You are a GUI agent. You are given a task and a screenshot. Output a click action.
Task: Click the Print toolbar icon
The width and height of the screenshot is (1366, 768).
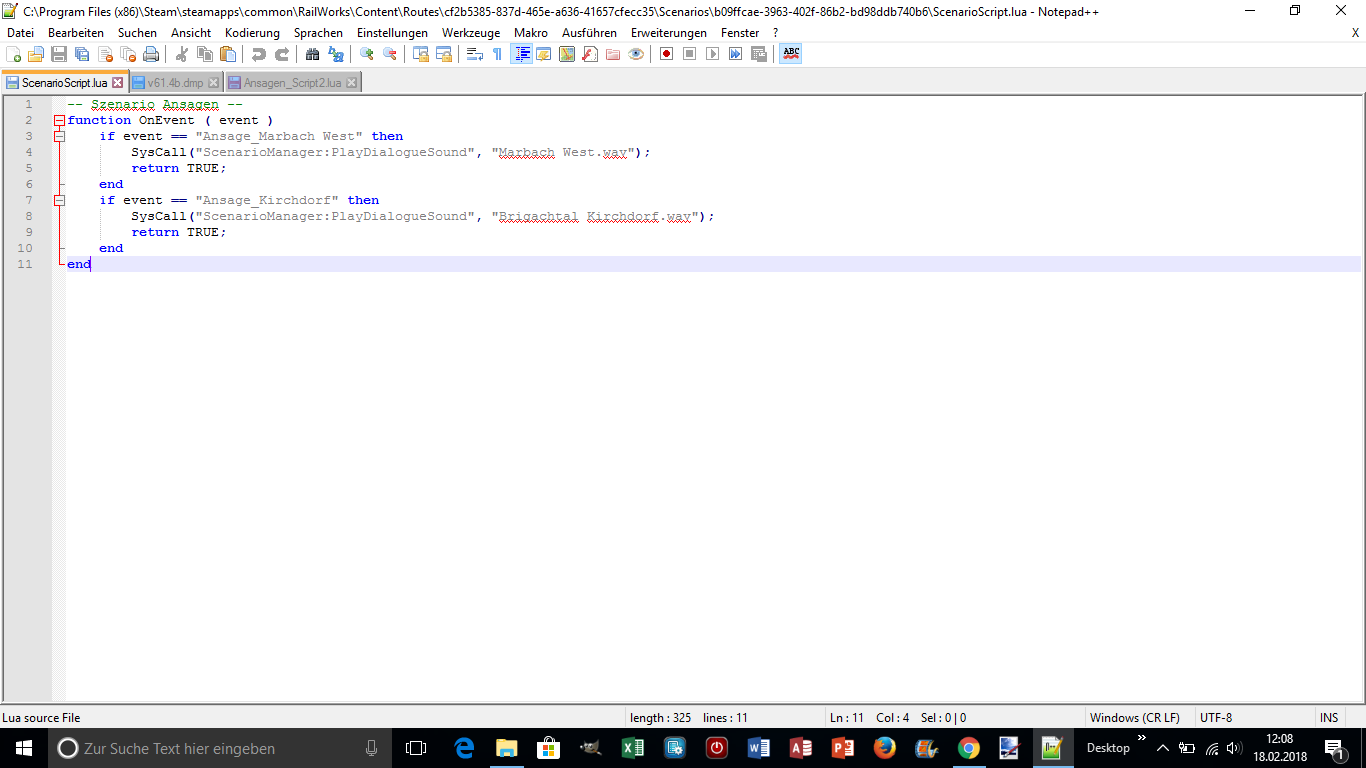click(150, 54)
